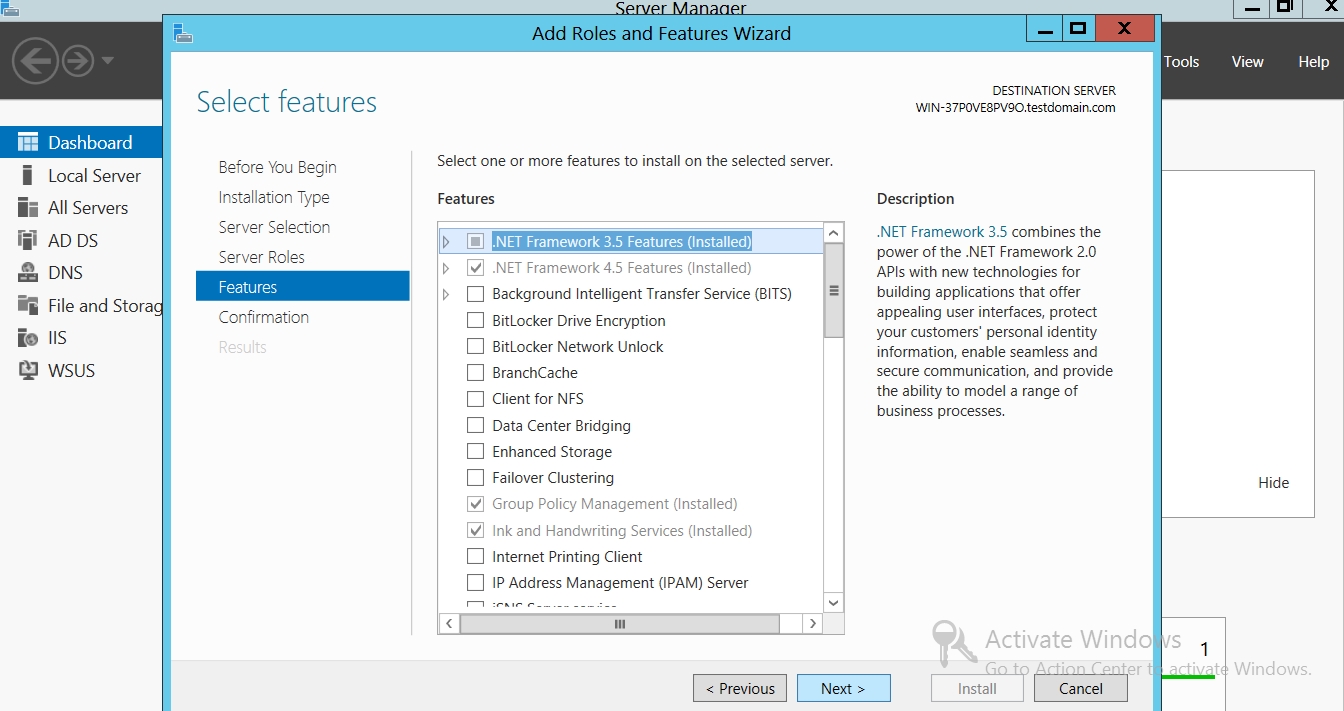Expand the .NET Framework 4.5 Features node
This screenshot has height=711, width=1344.
click(x=446, y=268)
